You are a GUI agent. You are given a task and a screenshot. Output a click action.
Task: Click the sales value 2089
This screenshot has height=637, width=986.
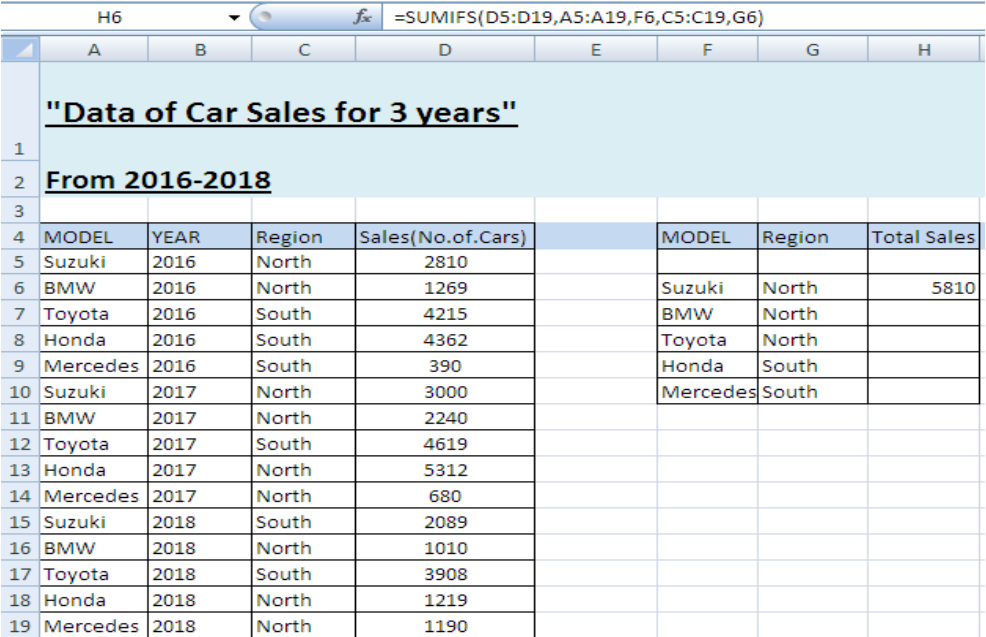click(445, 523)
